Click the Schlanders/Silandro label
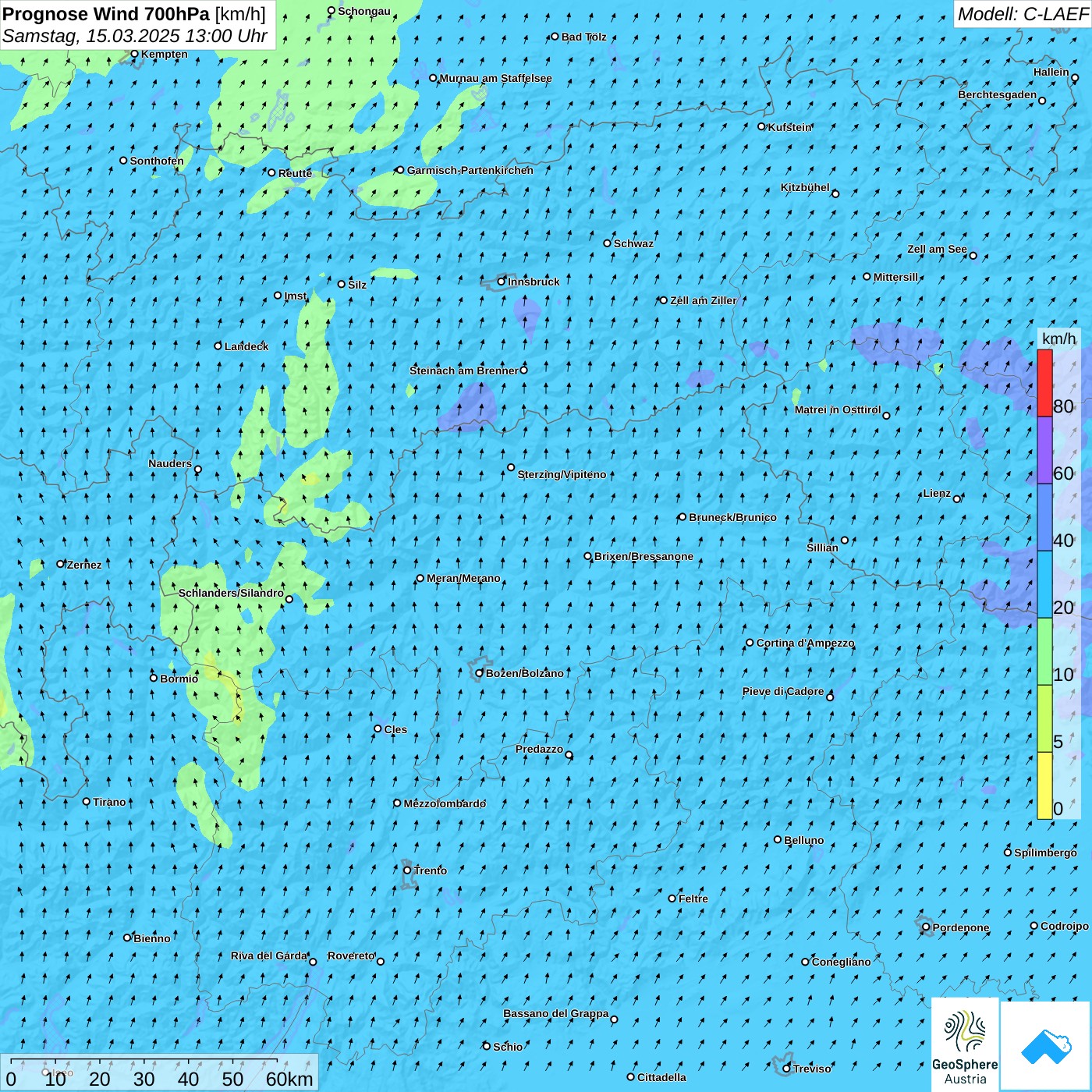 231,593
